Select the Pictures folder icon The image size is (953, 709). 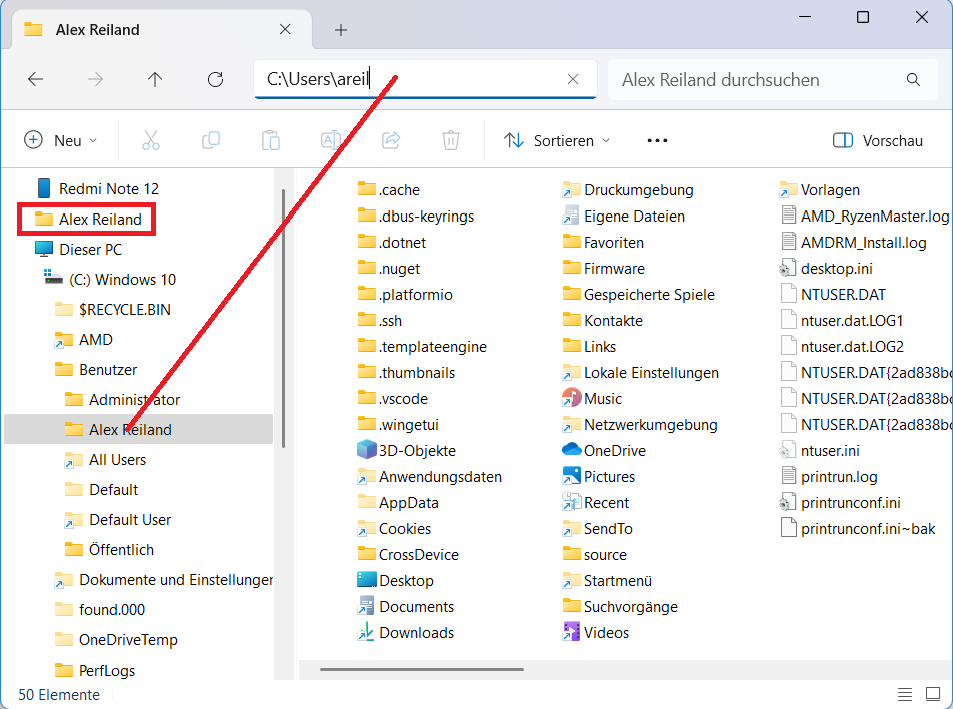click(571, 476)
